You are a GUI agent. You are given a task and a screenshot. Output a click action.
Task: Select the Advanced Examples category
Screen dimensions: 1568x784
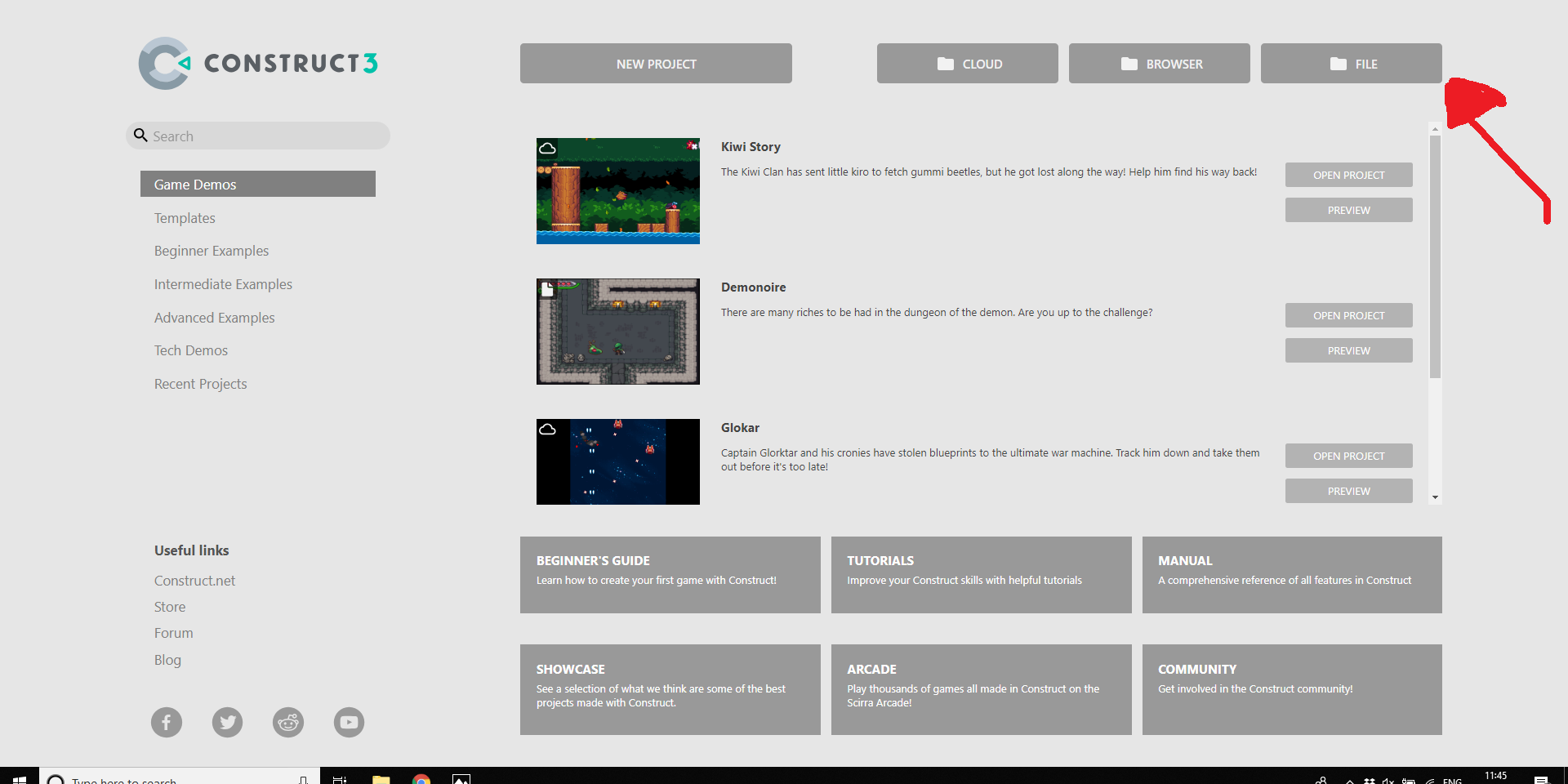coord(214,318)
